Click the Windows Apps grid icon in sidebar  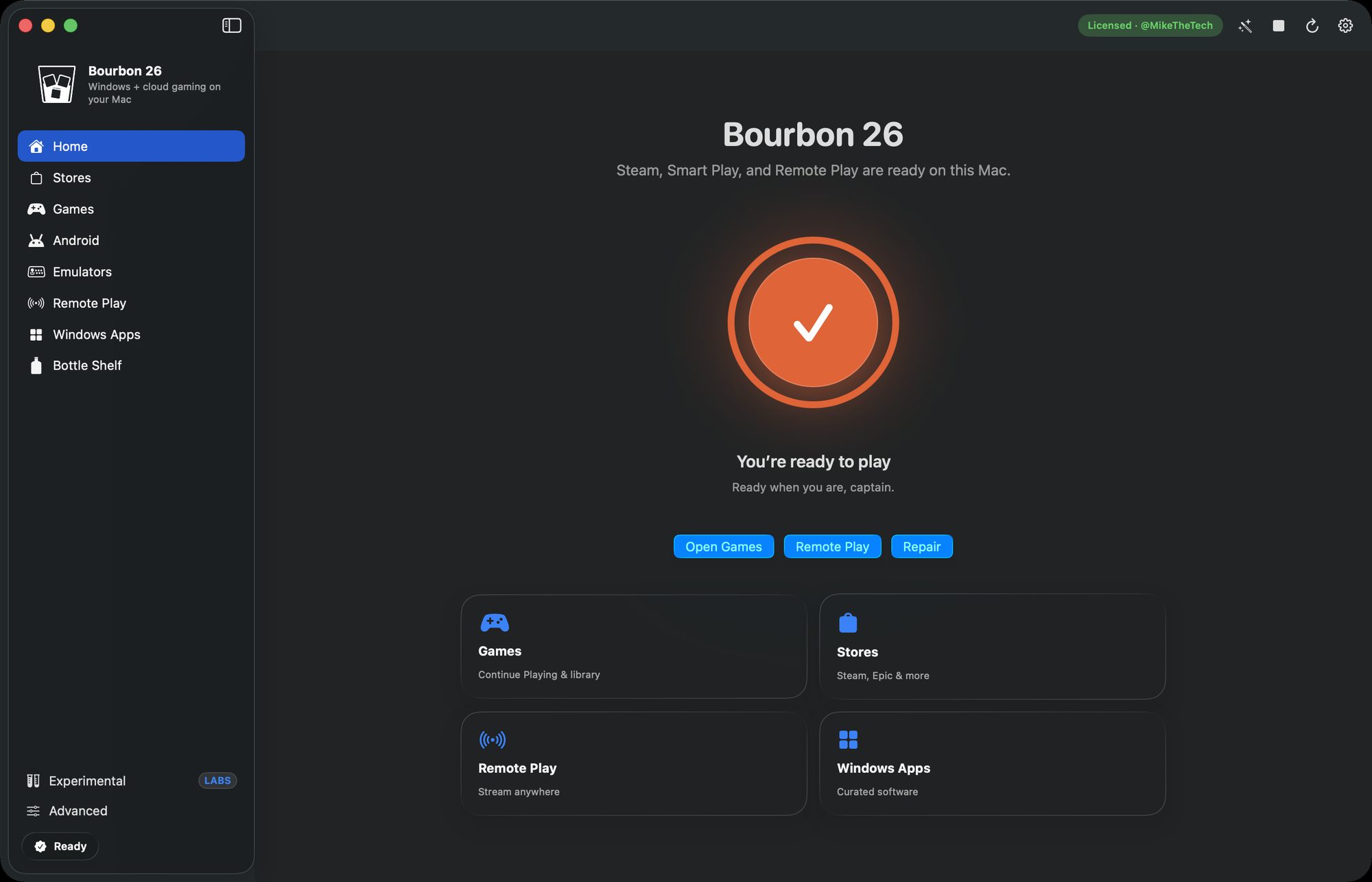36,335
